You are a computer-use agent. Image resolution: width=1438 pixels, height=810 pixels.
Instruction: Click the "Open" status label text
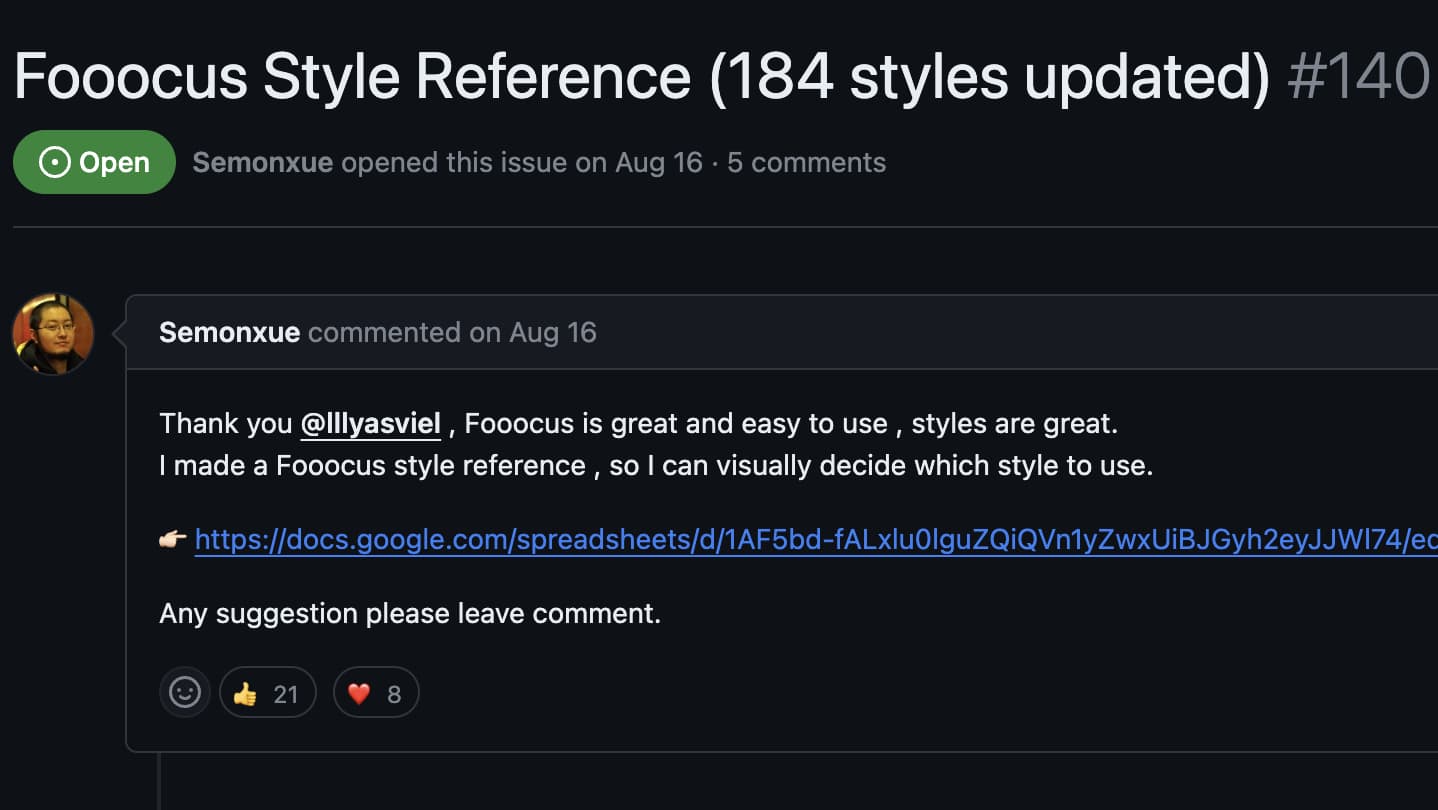tap(114, 162)
